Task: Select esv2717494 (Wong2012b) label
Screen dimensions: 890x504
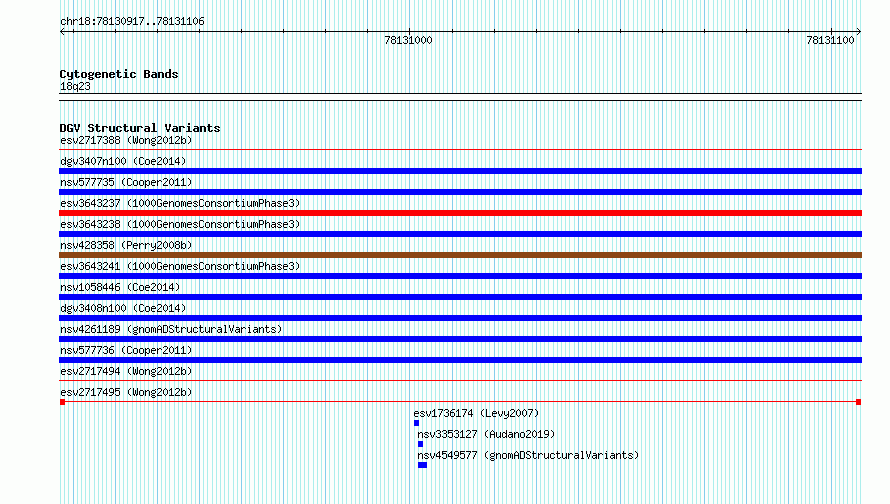Action: coord(126,371)
